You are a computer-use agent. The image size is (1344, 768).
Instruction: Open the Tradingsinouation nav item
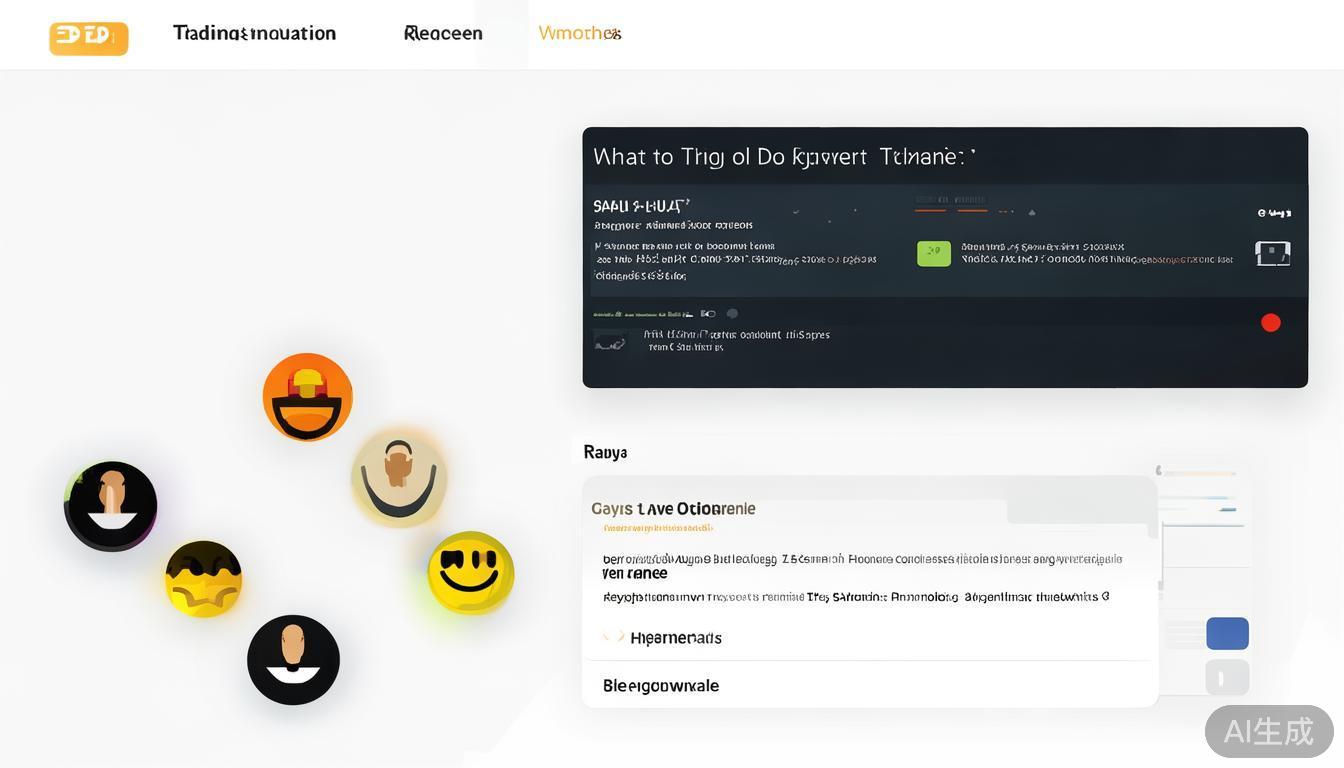click(254, 33)
